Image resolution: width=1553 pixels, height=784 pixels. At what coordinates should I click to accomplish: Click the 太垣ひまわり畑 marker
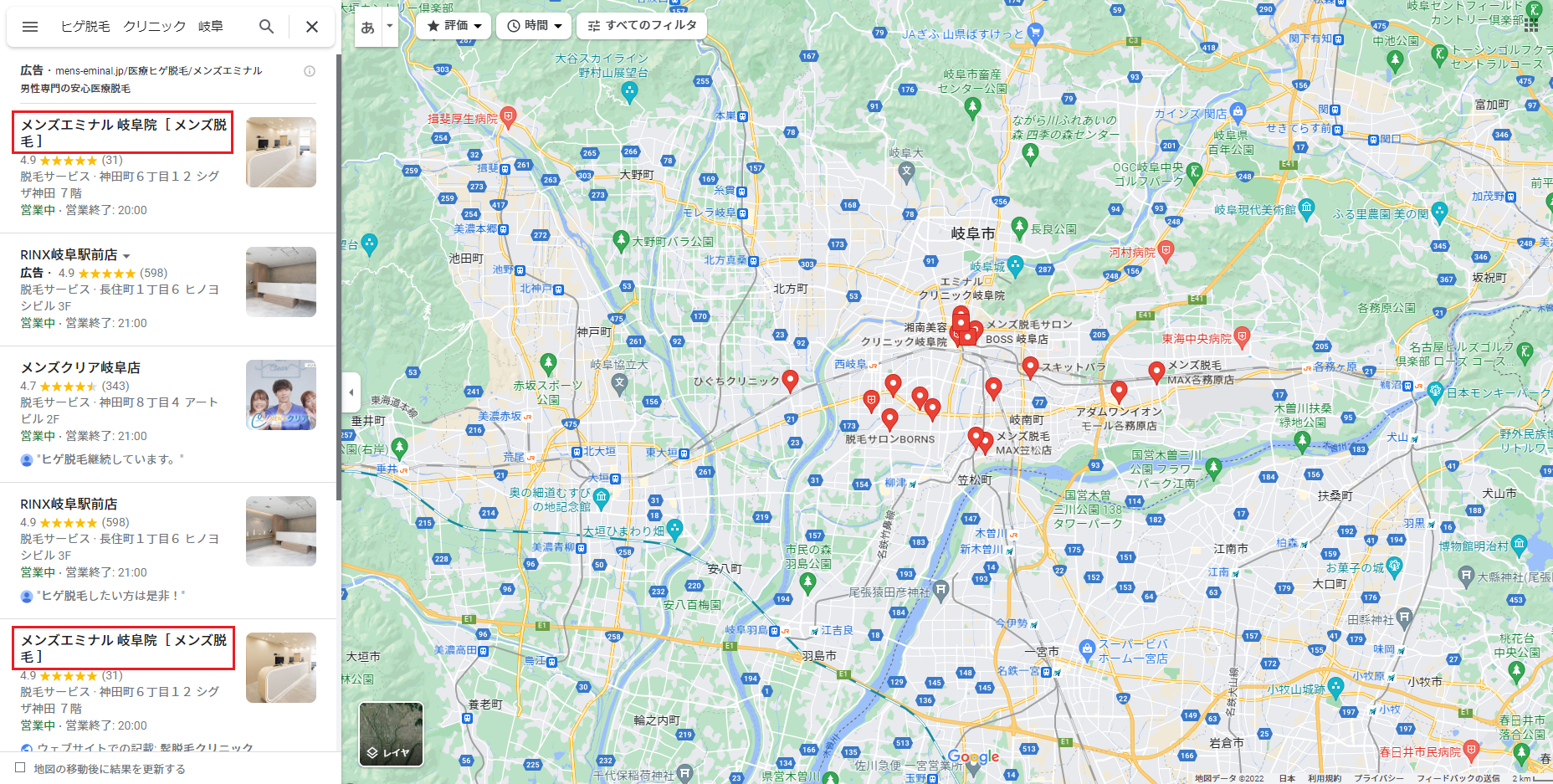tap(675, 529)
